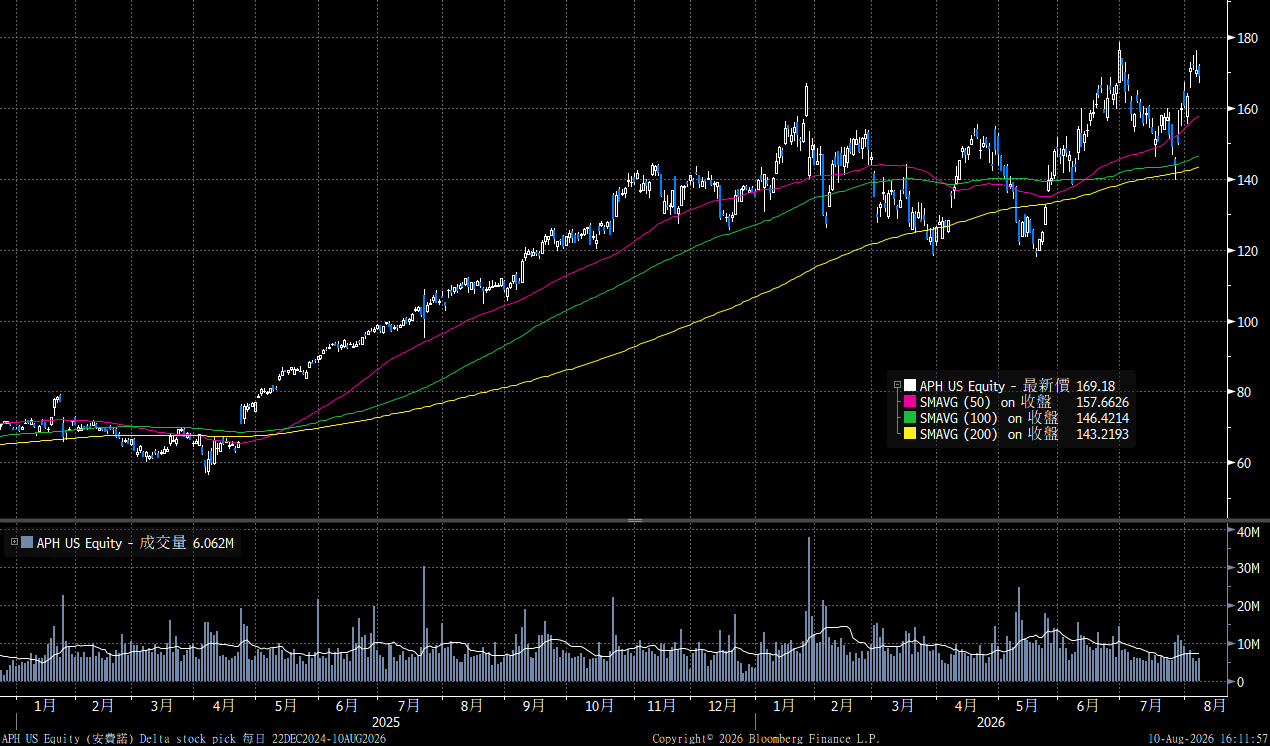Select the 'SMAVG (200)' legend label
The image size is (1270, 746).
point(958,434)
